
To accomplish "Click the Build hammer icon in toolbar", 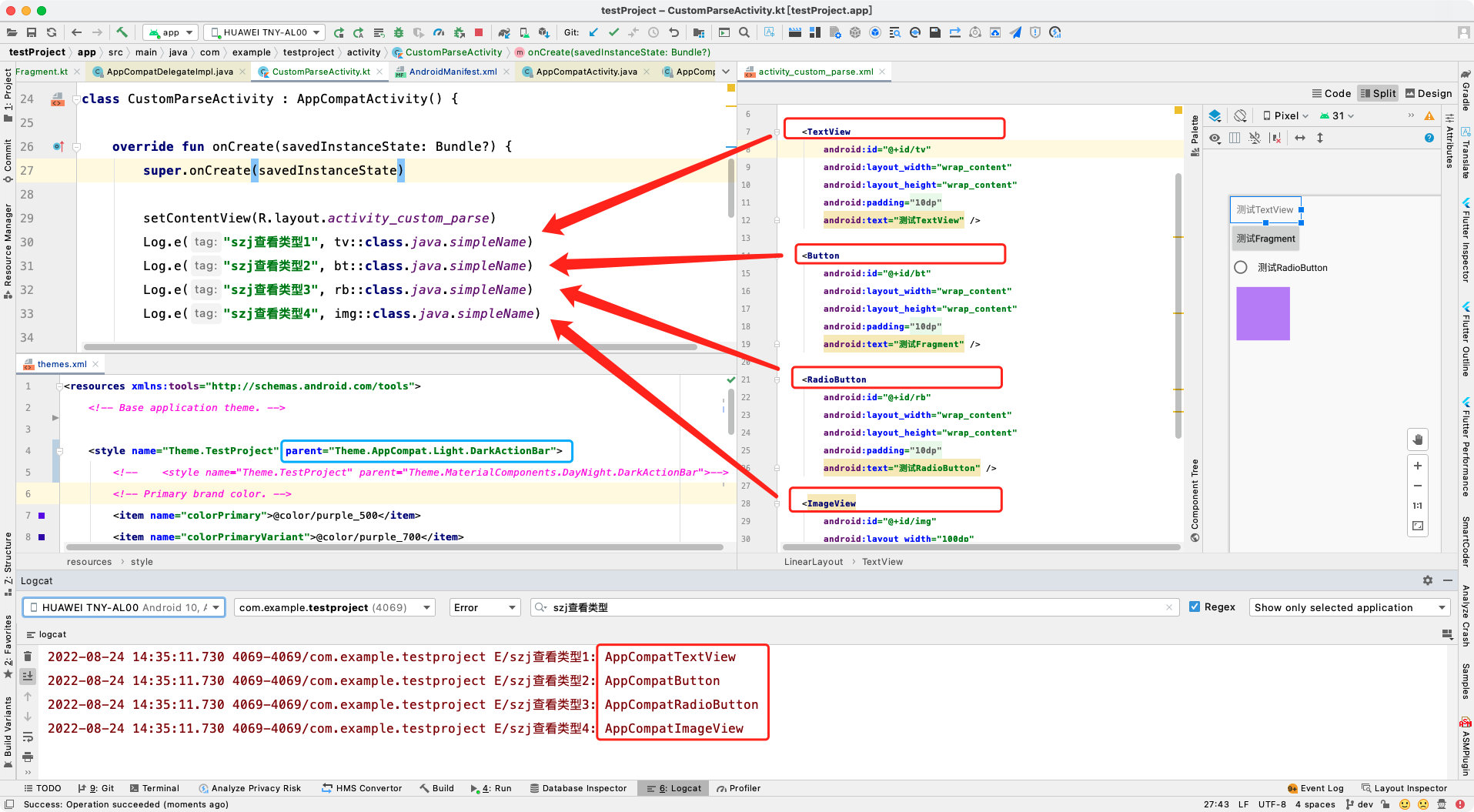I will click(x=122, y=32).
